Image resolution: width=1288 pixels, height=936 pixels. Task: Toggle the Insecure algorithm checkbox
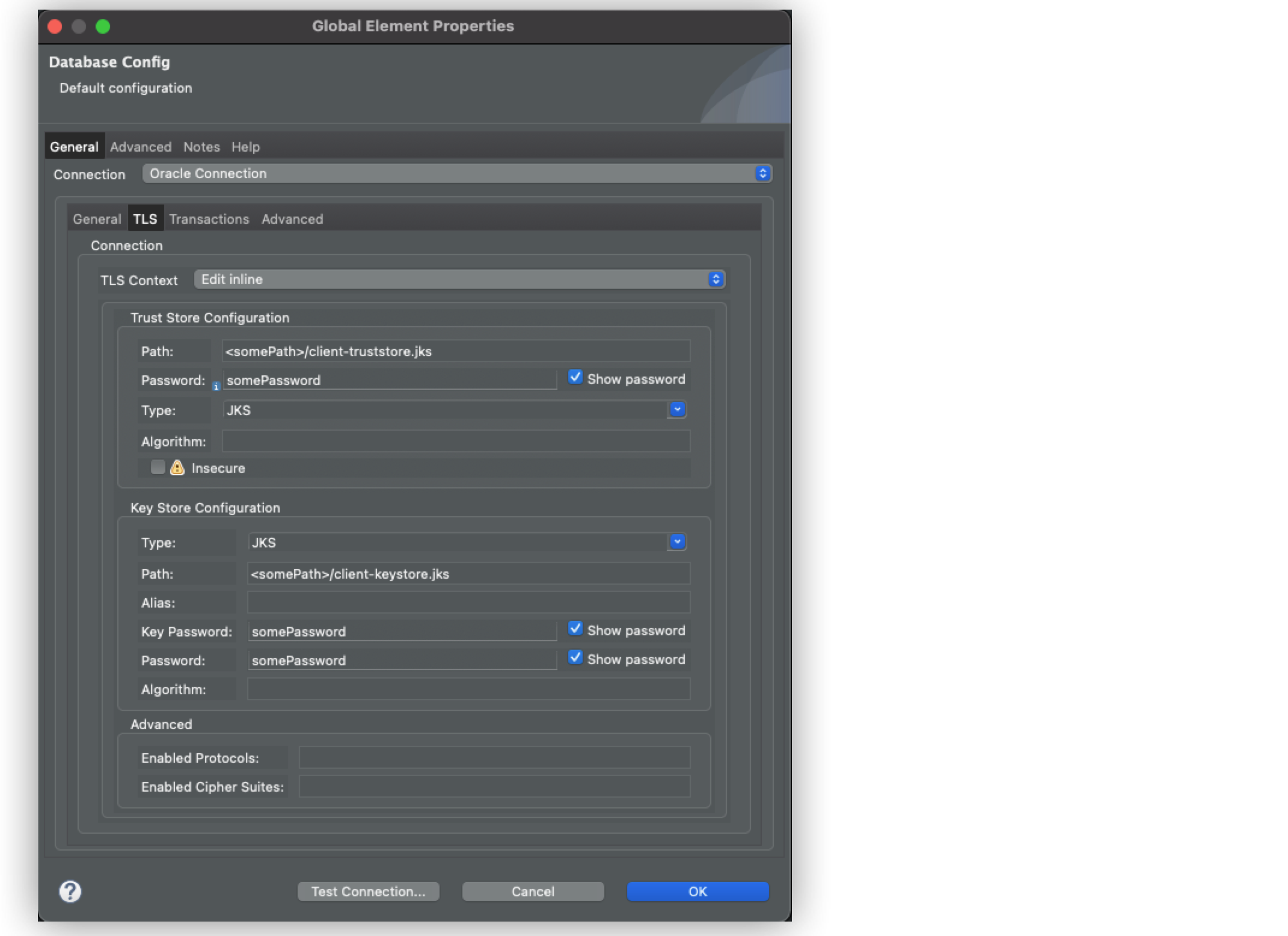(157, 468)
